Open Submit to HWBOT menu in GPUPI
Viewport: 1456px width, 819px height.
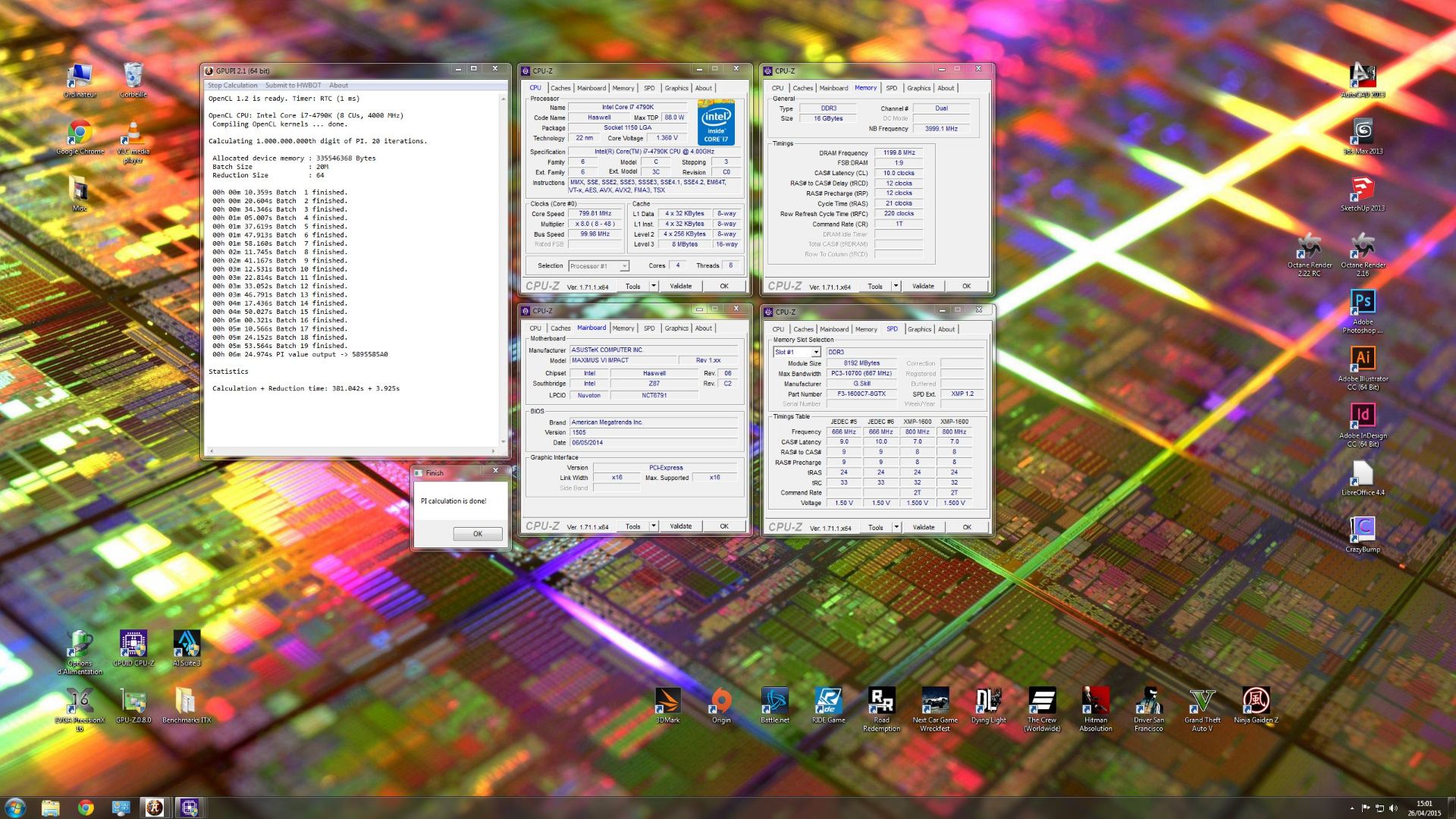click(x=293, y=86)
